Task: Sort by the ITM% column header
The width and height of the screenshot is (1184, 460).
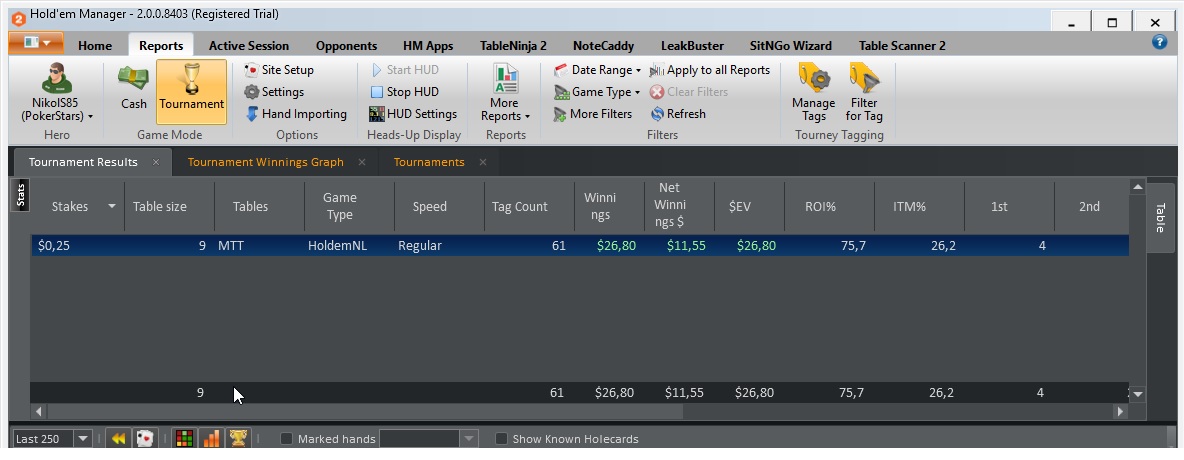Action: (919, 206)
